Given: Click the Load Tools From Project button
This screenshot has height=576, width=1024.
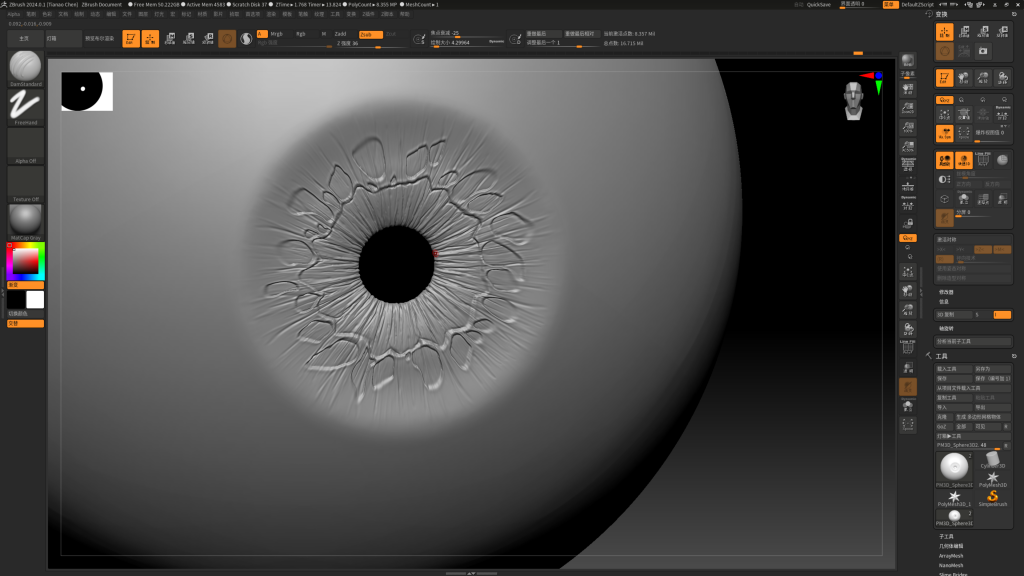Looking at the screenshot, I should [973, 388].
